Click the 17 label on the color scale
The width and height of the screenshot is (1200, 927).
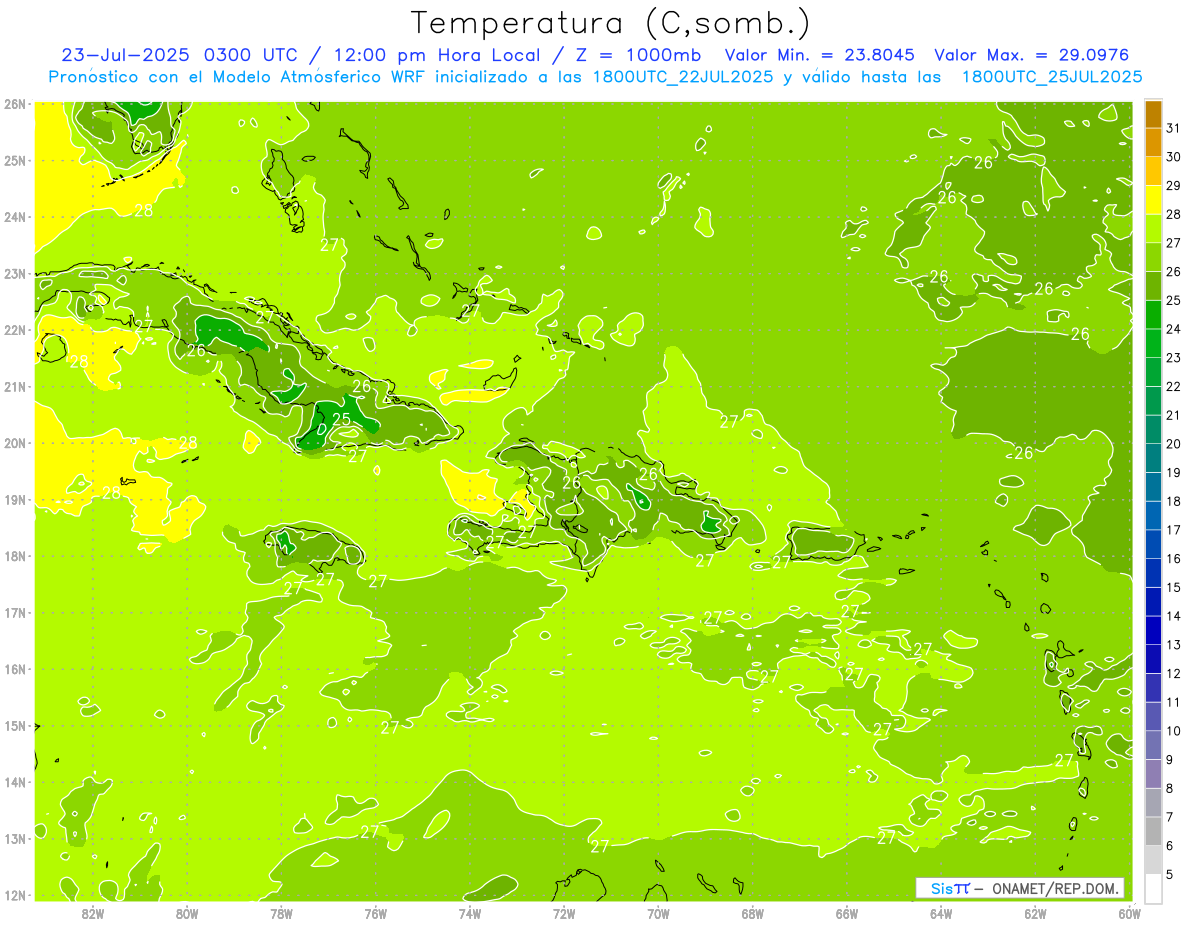tap(1174, 530)
